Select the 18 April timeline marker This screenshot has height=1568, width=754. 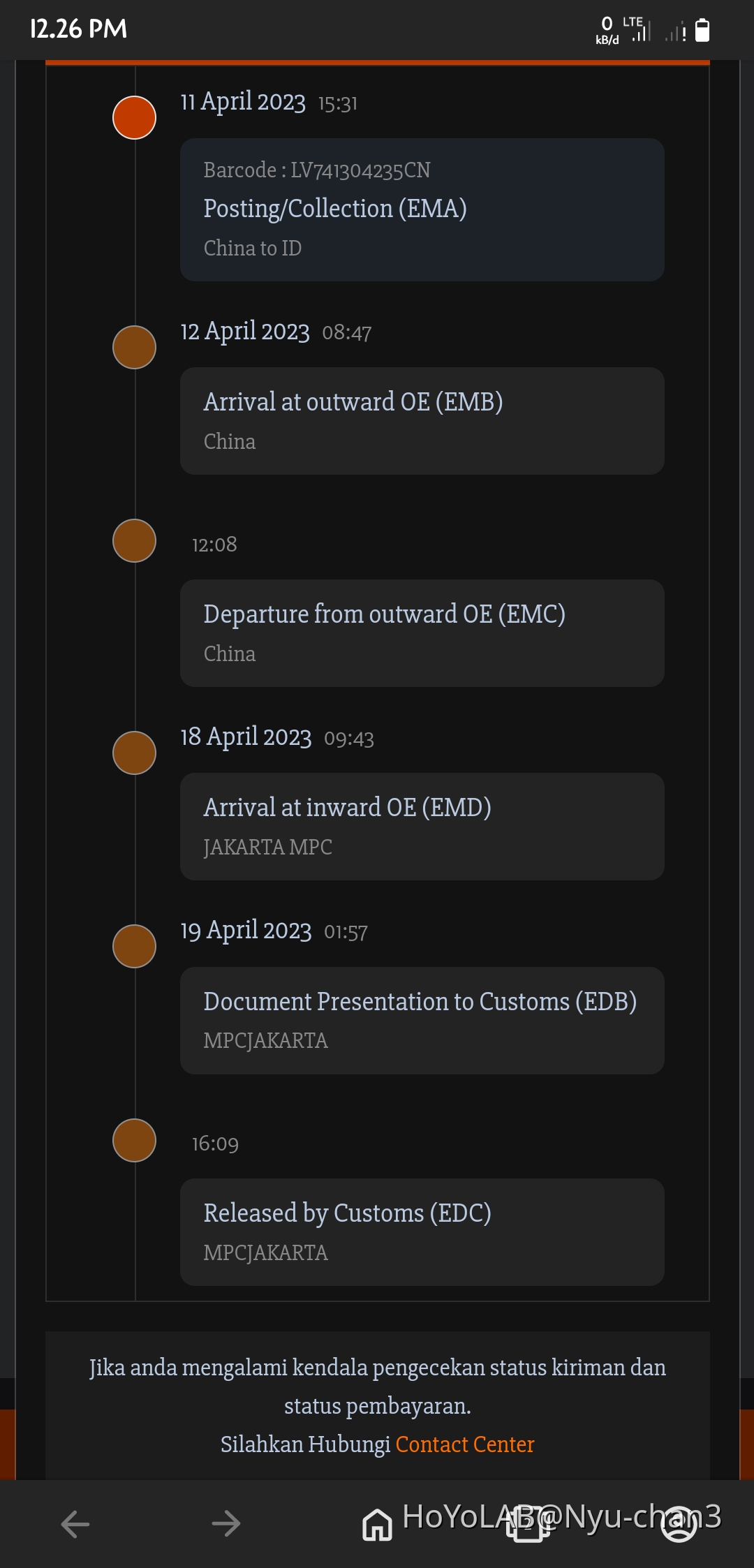134,753
